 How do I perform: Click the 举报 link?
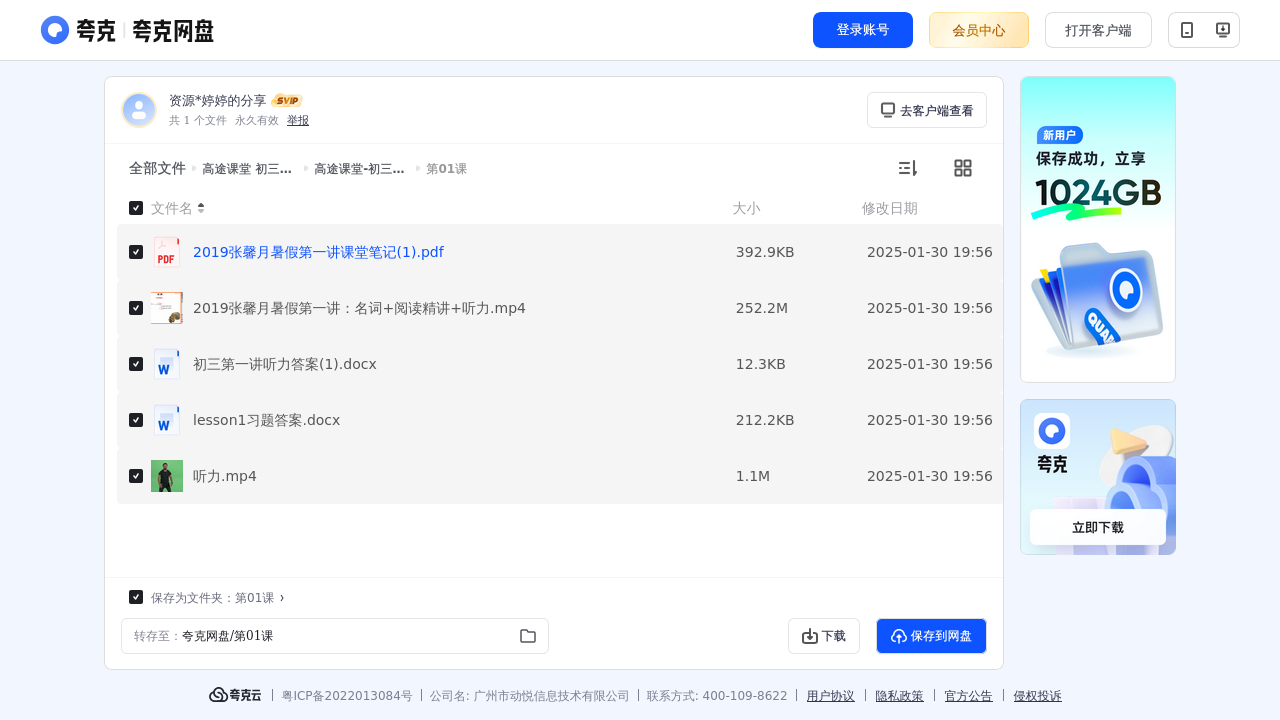[x=298, y=120]
